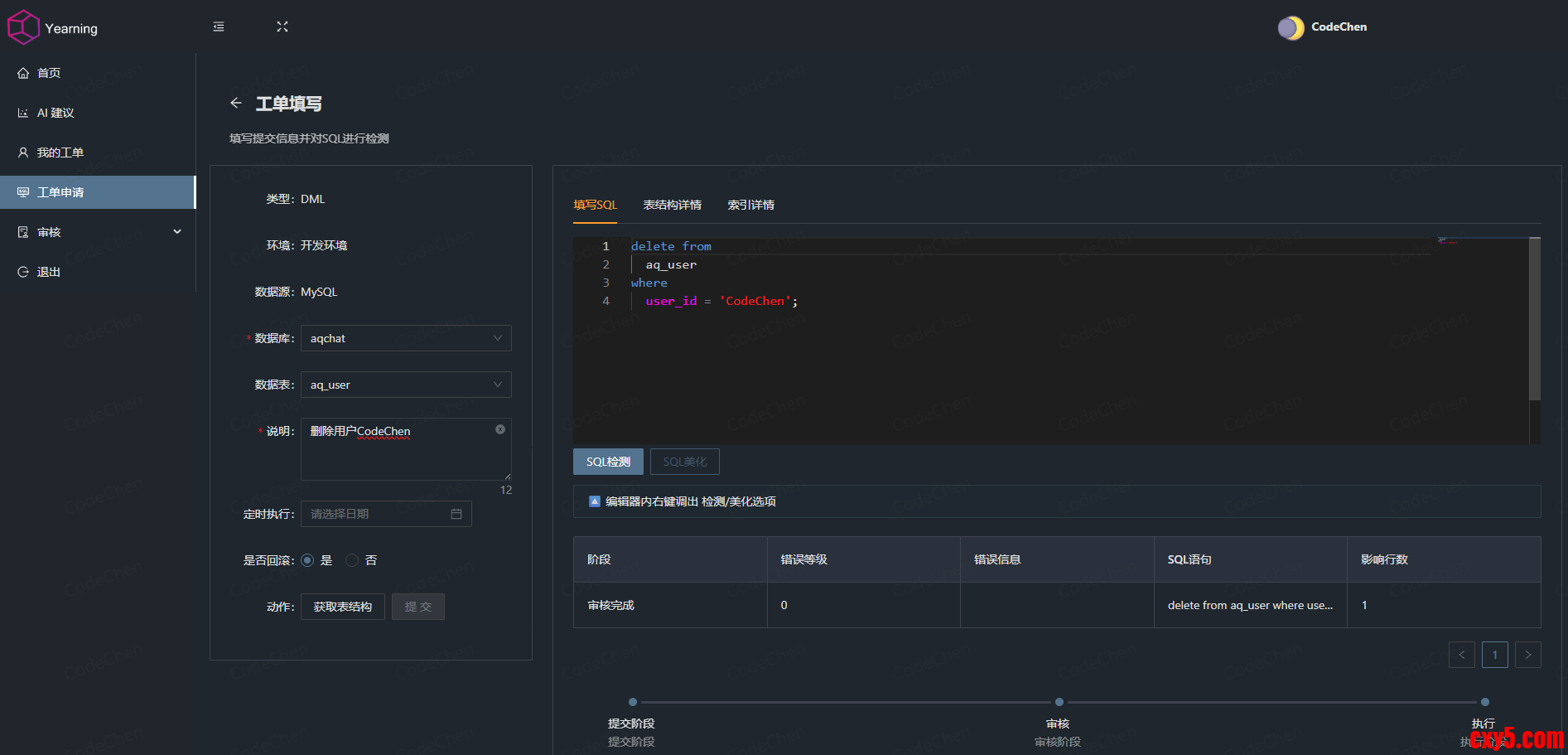Go to the next results page arrow
1568x755 pixels.
point(1527,655)
